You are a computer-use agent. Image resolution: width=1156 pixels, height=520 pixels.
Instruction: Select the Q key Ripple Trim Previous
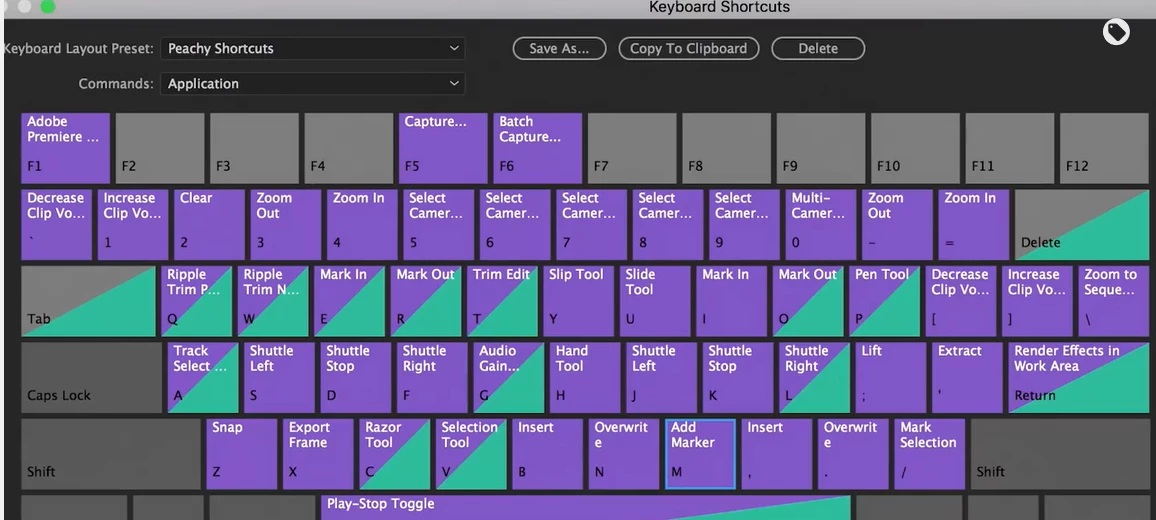[197, 302]
